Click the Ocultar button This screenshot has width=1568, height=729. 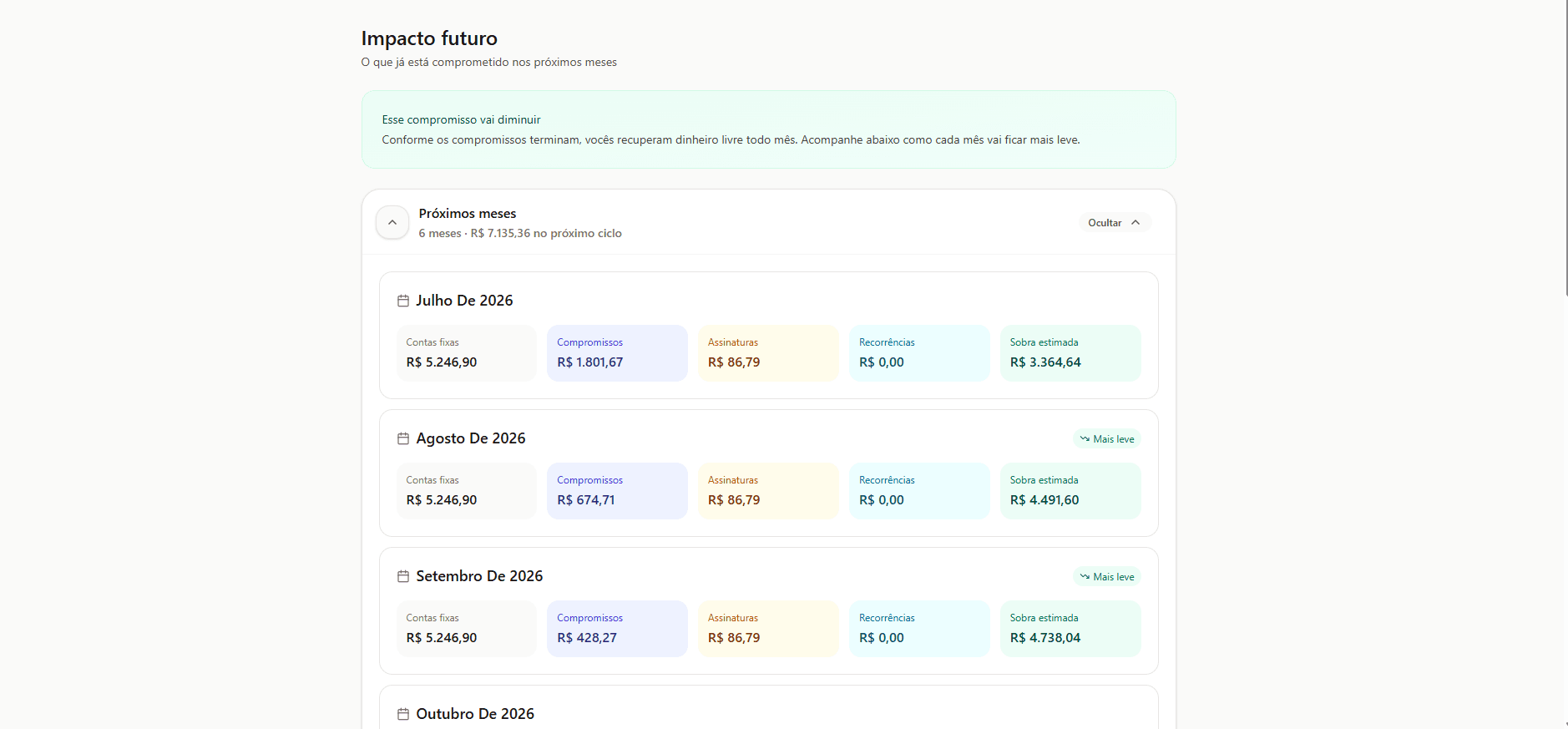coord(1114,223)
